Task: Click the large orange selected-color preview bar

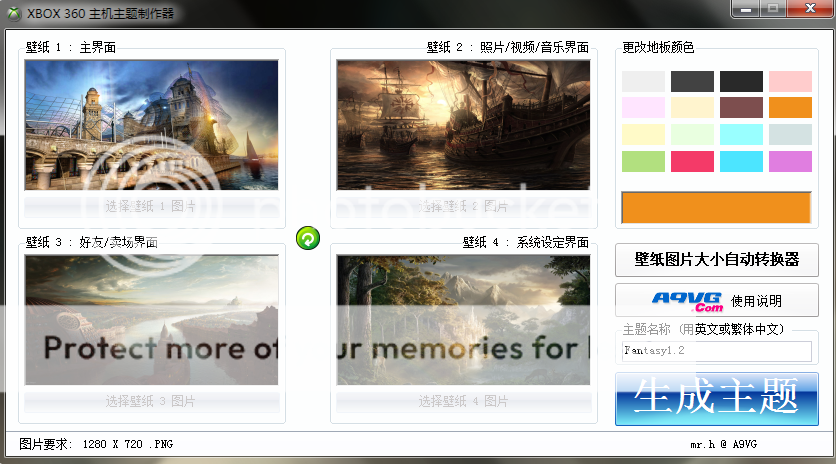Action: [716, 207]
